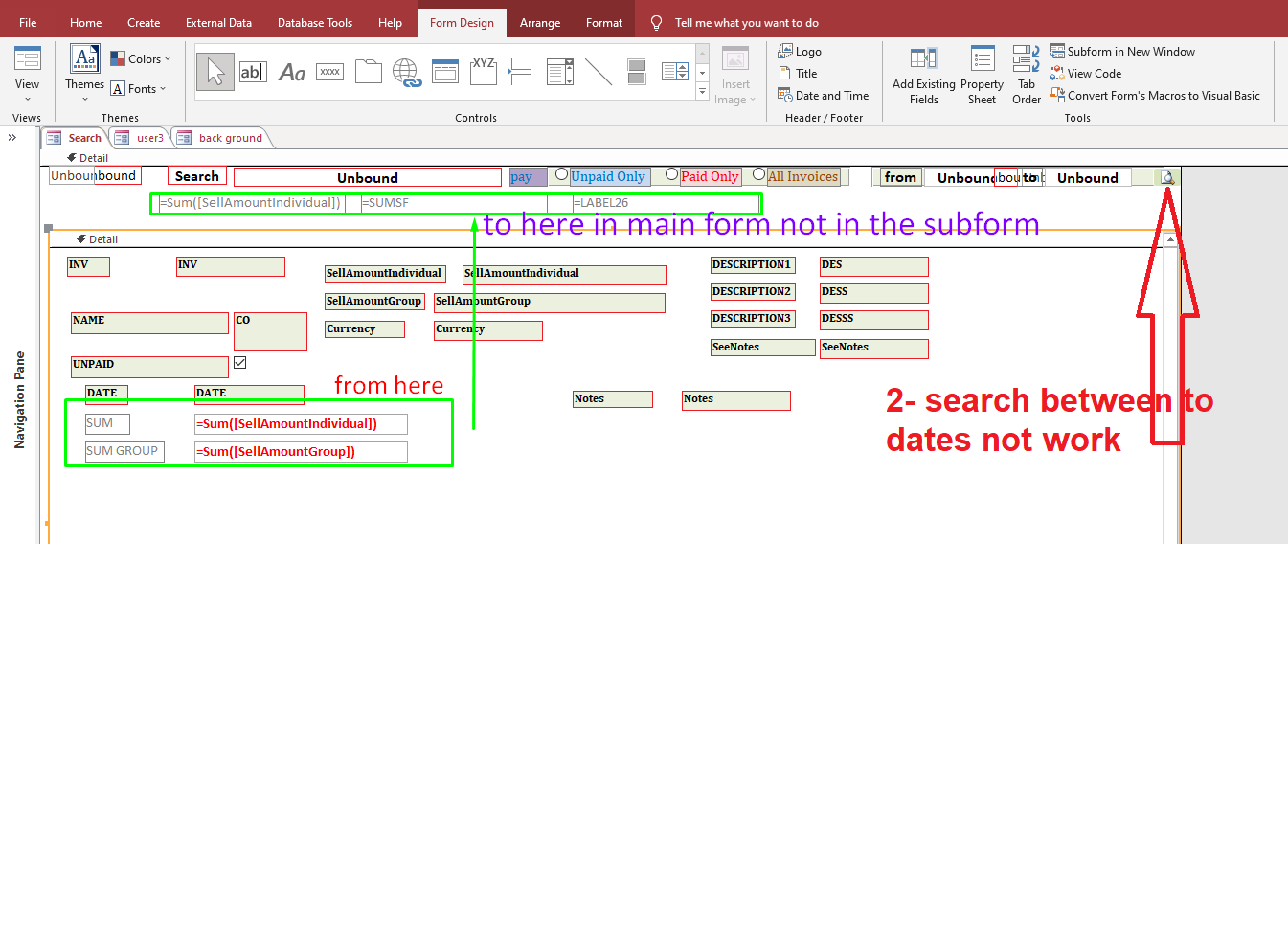The width and height of the screenshot is (1288, 927).
Task: Open the Fonts theme dropdown
Action: (x=141, y=88)
